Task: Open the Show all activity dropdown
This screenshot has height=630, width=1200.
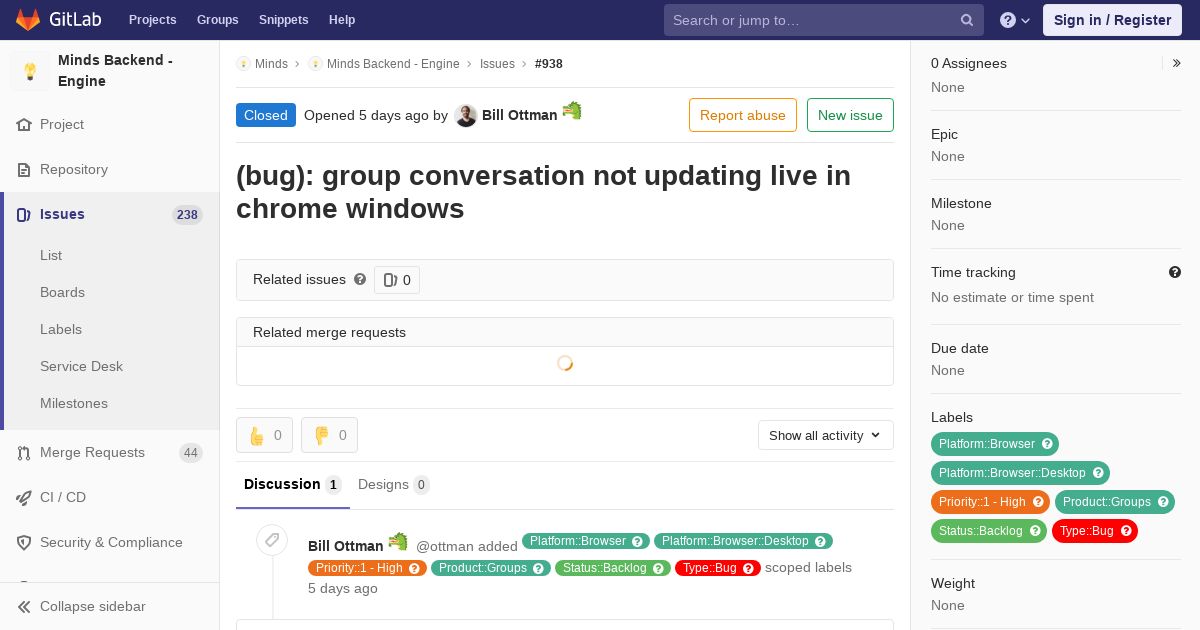Action: click(x=825, y=435)
